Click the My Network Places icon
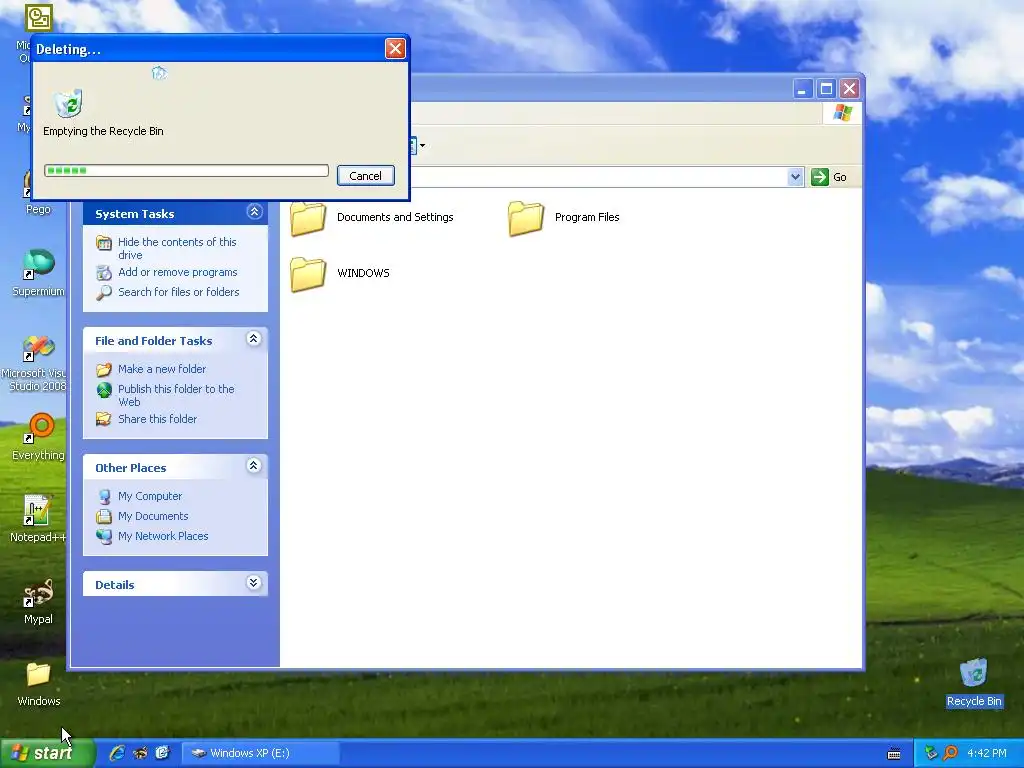Image resolution: width=1024 pixels, height=768 pixels. [104, 536]
